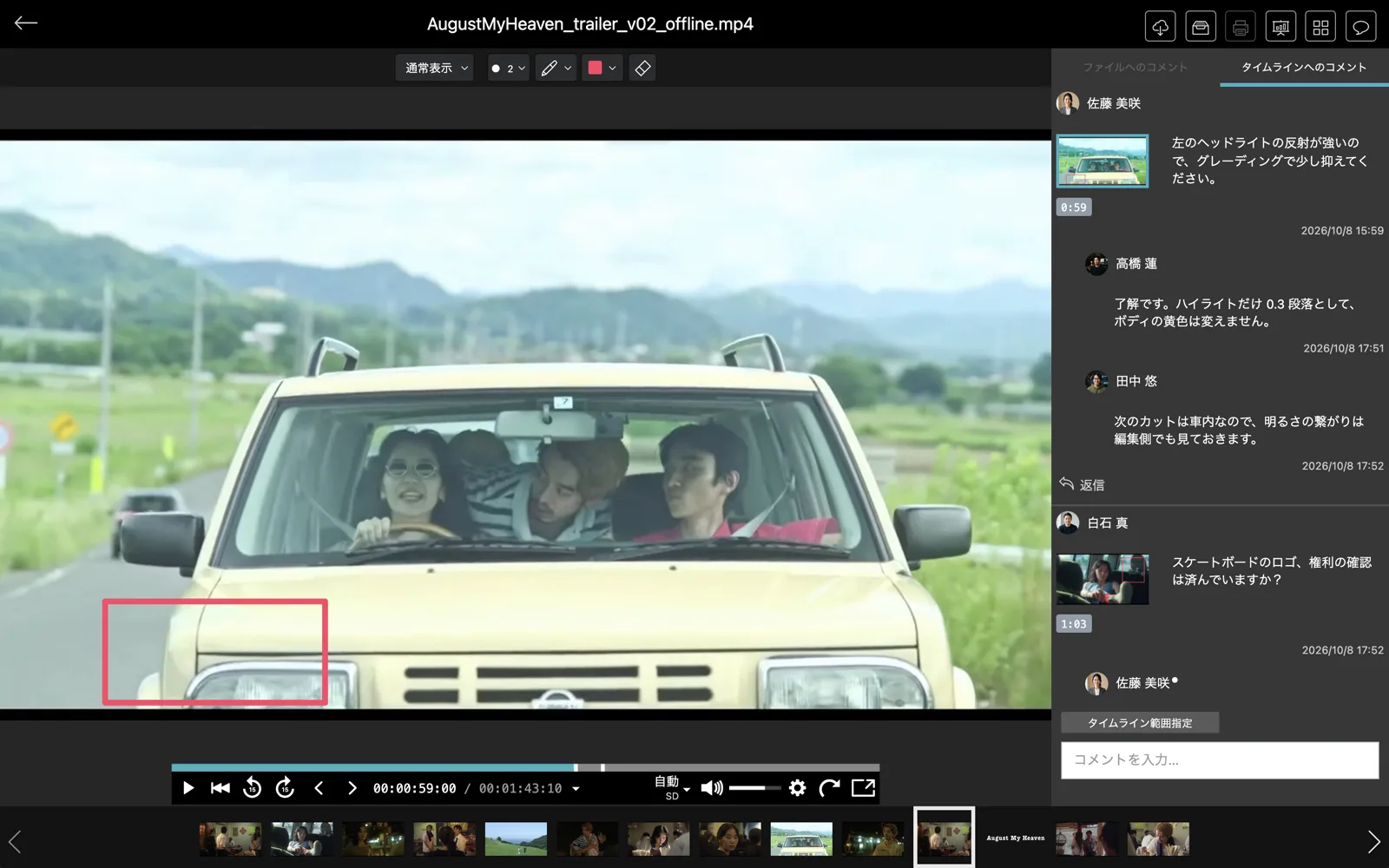Open the timecode format dropdown arrow
This screenshot has height=868, width=1389.
pos(576,789)
